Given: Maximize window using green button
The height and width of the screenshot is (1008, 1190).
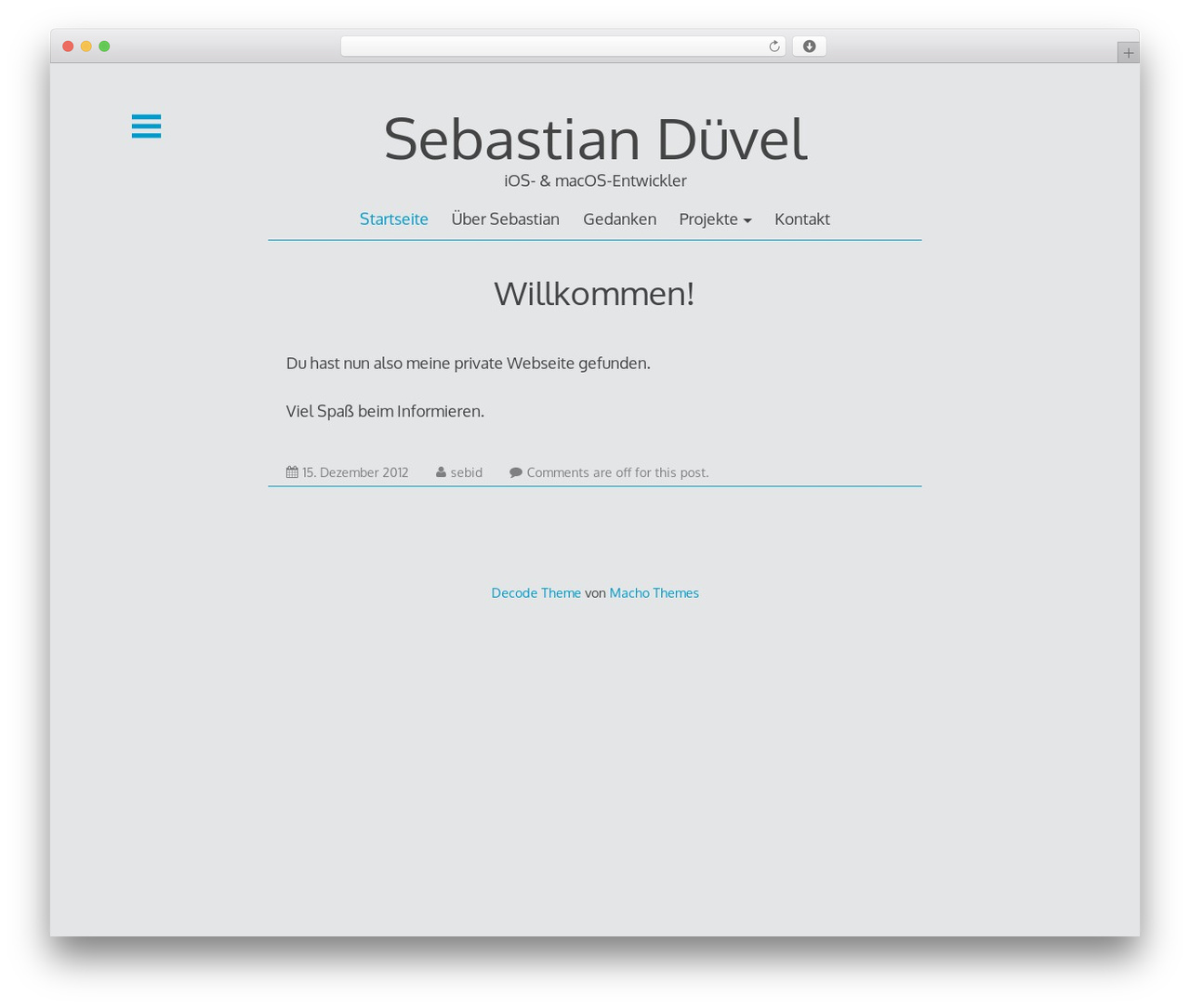Looking at the screenshot, I should [104, 46].
